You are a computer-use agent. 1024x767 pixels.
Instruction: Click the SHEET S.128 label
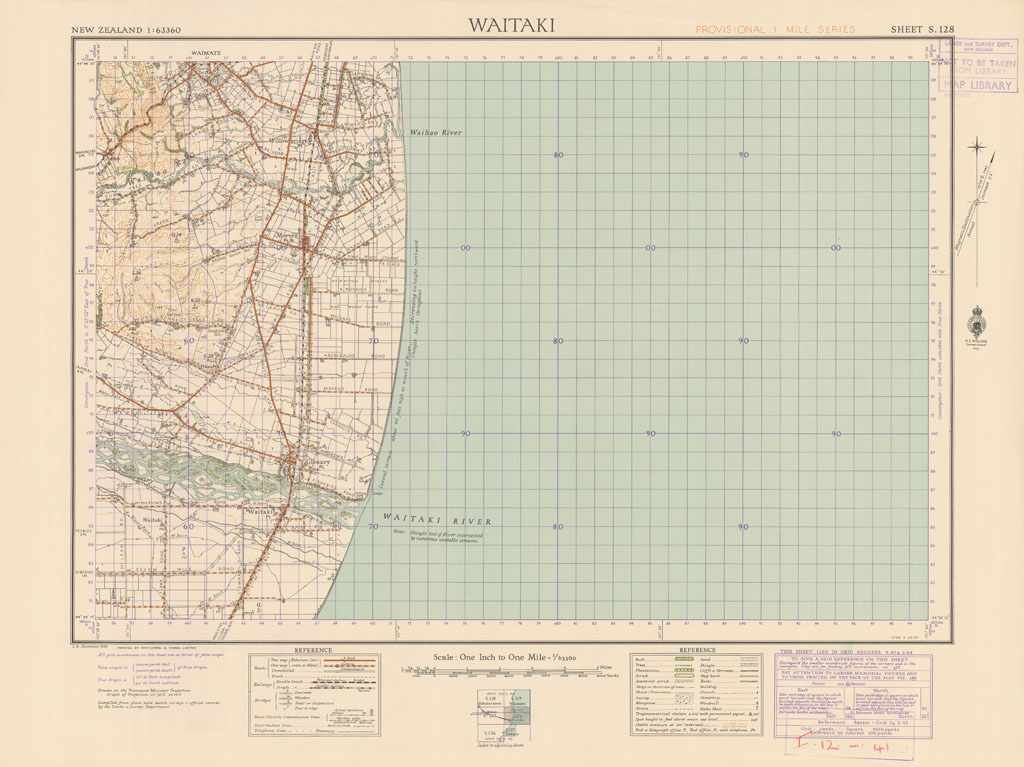(921, 30)
